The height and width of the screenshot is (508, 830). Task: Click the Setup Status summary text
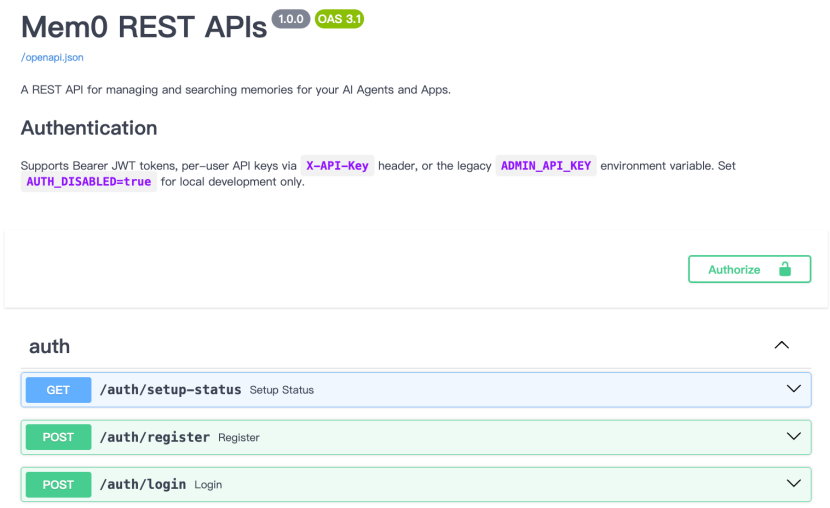[x=282, y=390]
